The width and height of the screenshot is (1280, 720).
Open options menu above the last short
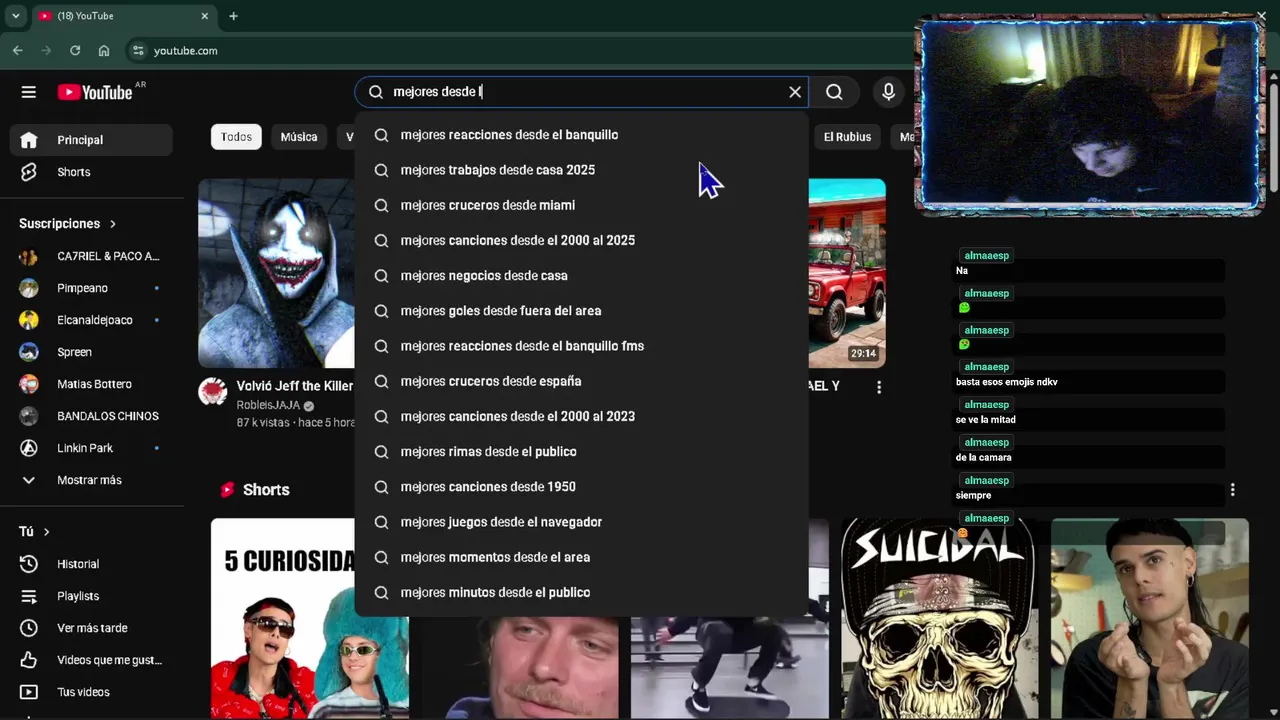coord(1232,490)
